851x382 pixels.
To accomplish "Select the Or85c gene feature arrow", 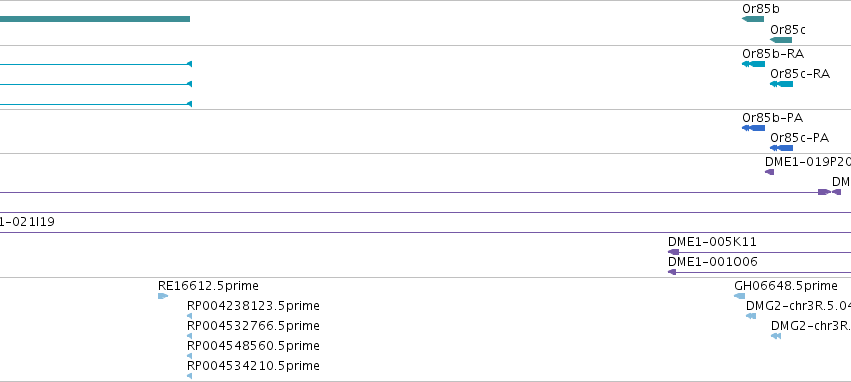I will click(x=781, y=40).
